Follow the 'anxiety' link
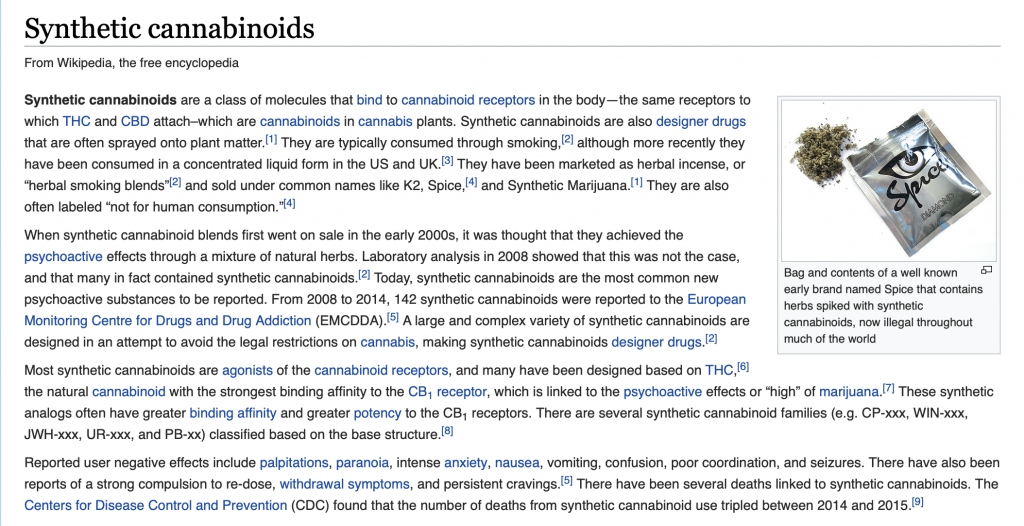 pos(466,463)
